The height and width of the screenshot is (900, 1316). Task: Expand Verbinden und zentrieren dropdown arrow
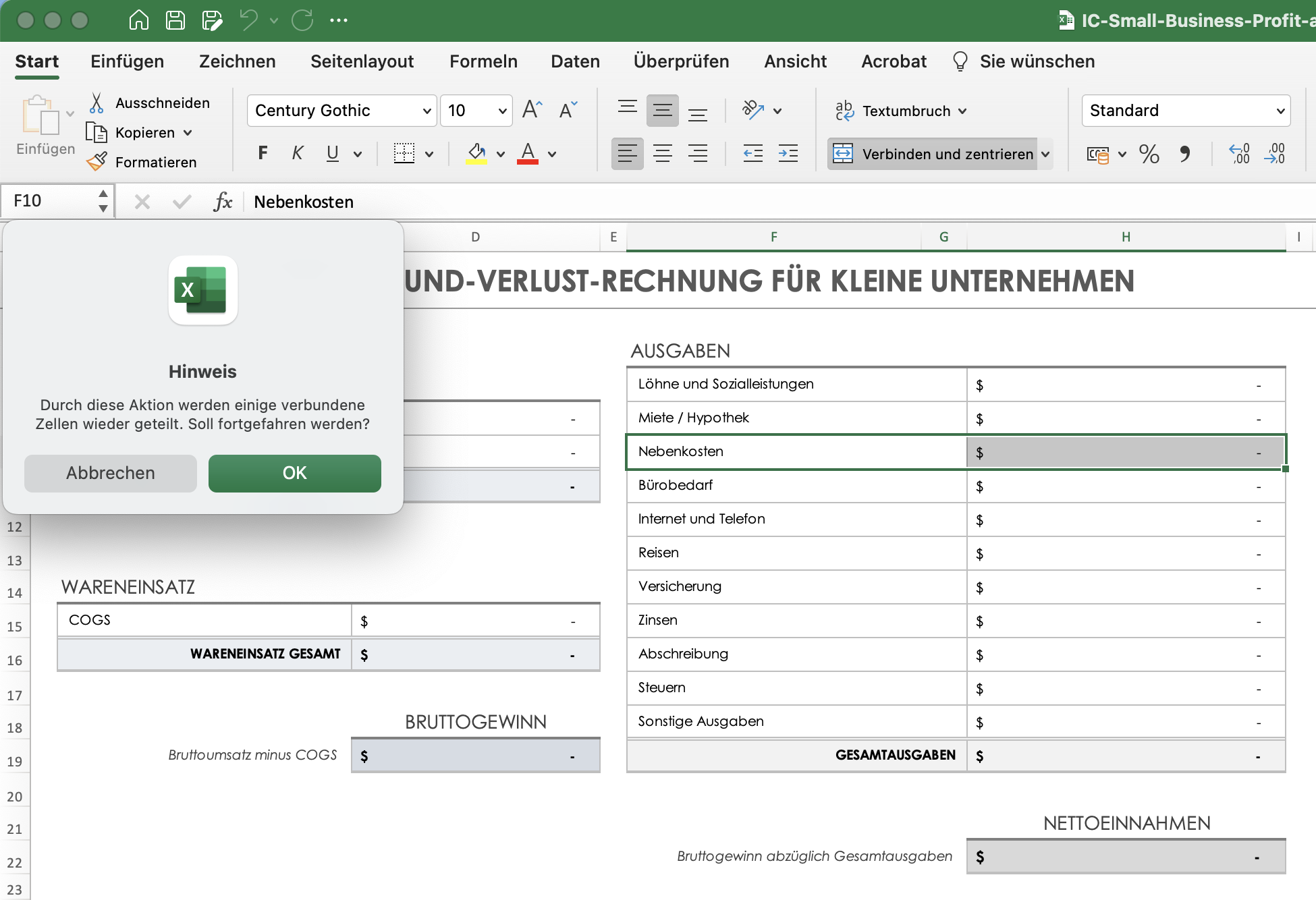click(1045, 154)
